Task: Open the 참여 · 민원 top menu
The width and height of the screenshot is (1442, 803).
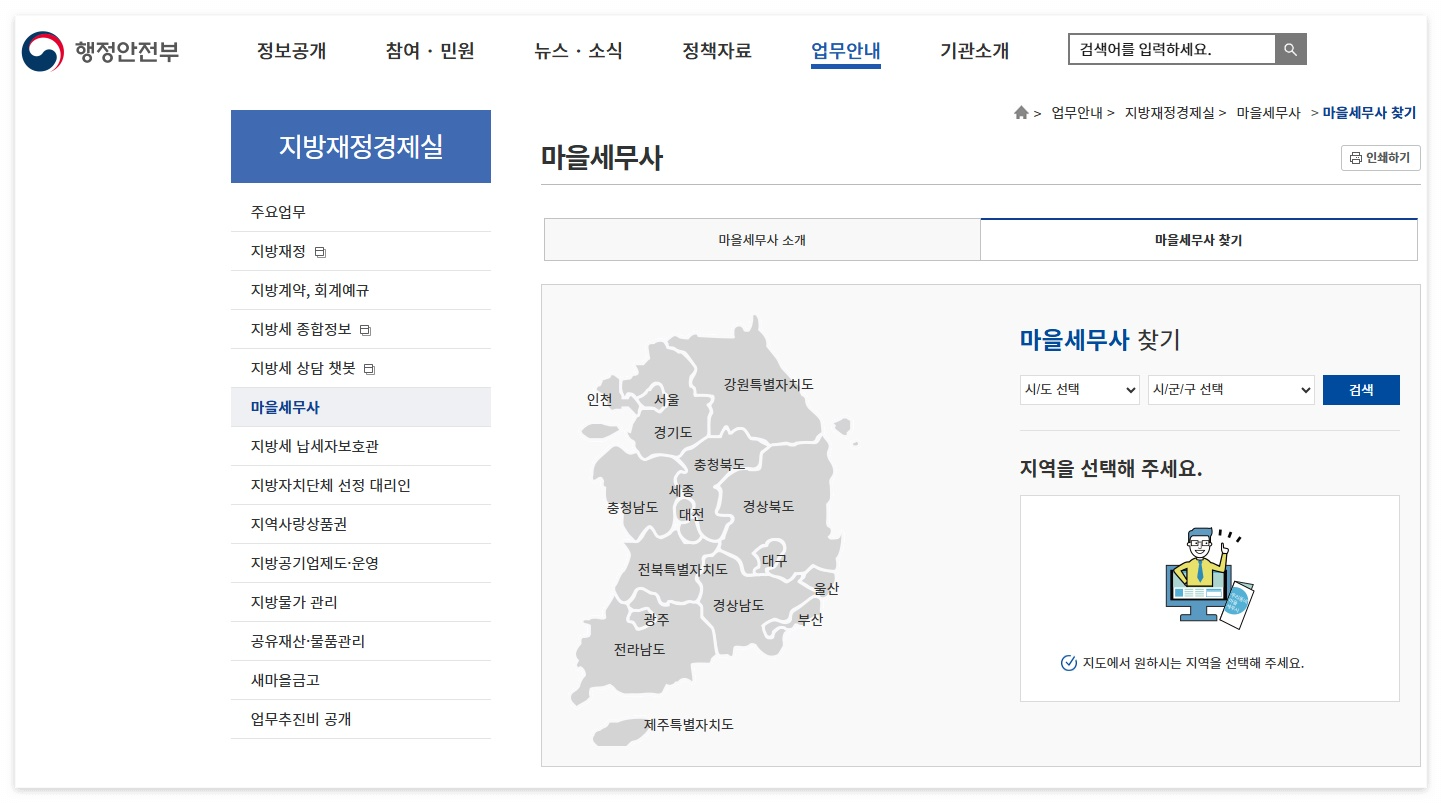Action: tap(430, 50)
